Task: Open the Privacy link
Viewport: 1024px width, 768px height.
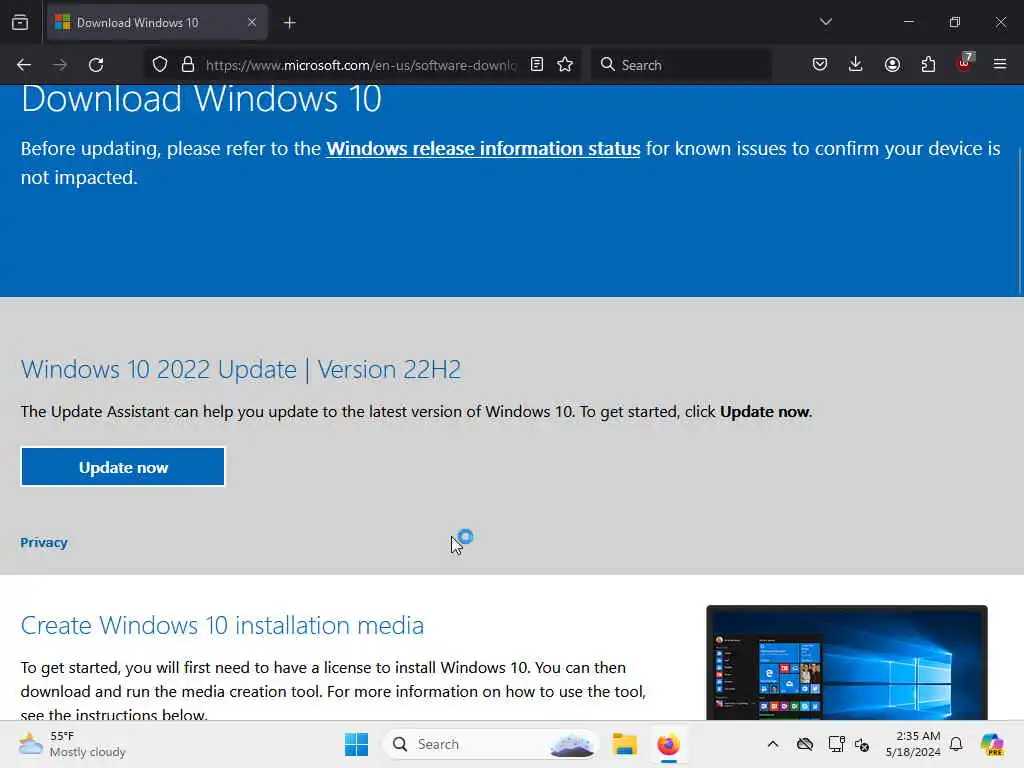Action: tap(44, 543)
